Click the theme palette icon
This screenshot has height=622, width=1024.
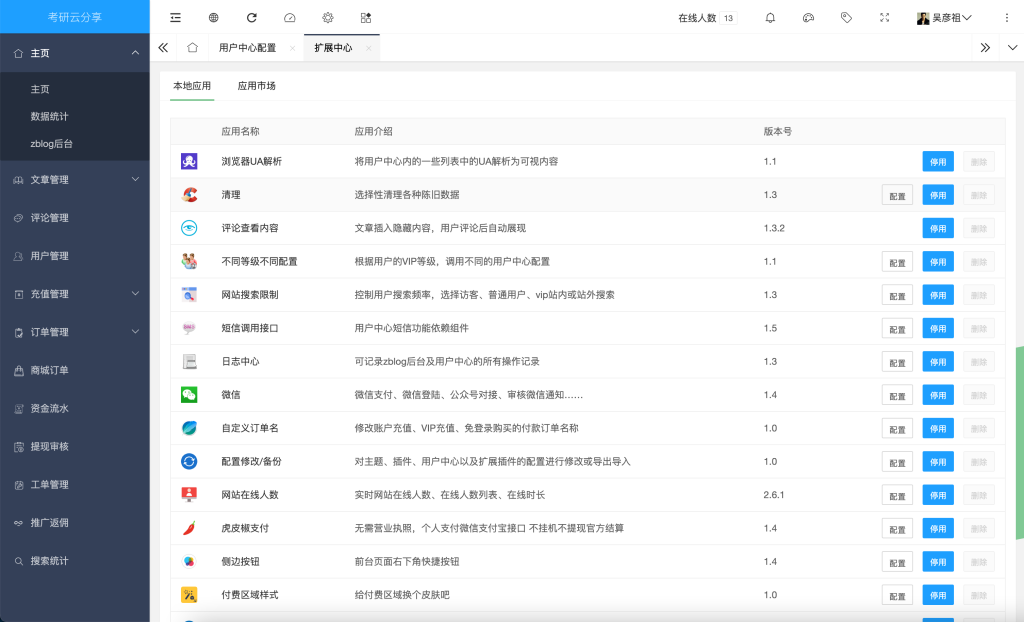[808, 18]
